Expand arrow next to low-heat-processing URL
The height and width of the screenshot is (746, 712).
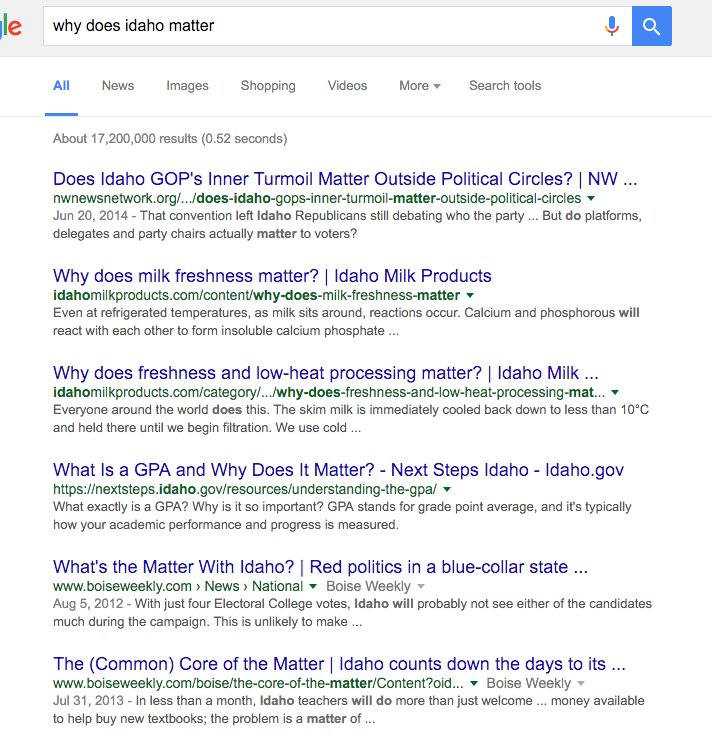(615, 393)
